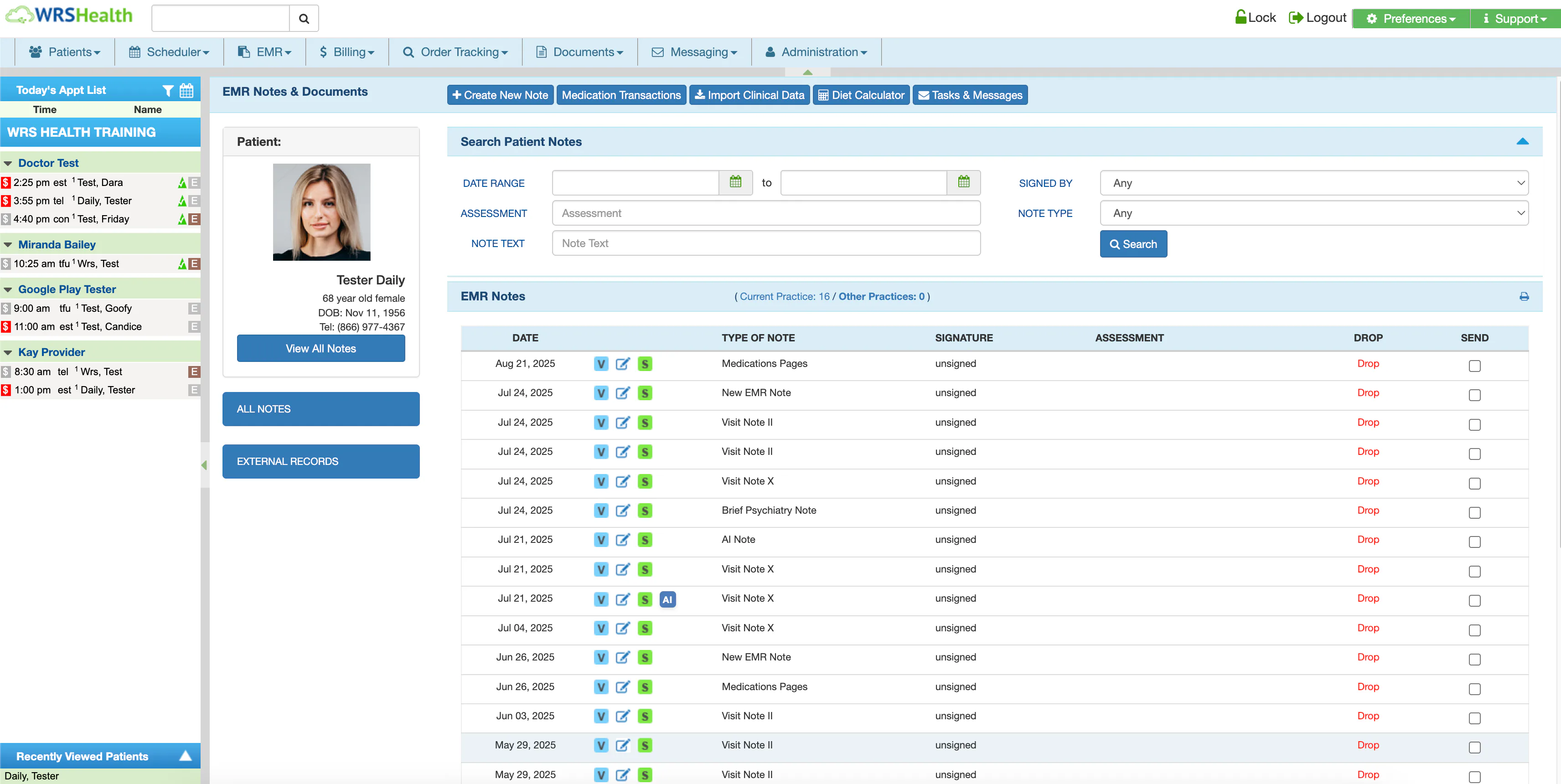The width and height of the screenshot is (1561, 784).
Task: Open the filter funnel in Today's Appt List
Action: tap(168, 90)
